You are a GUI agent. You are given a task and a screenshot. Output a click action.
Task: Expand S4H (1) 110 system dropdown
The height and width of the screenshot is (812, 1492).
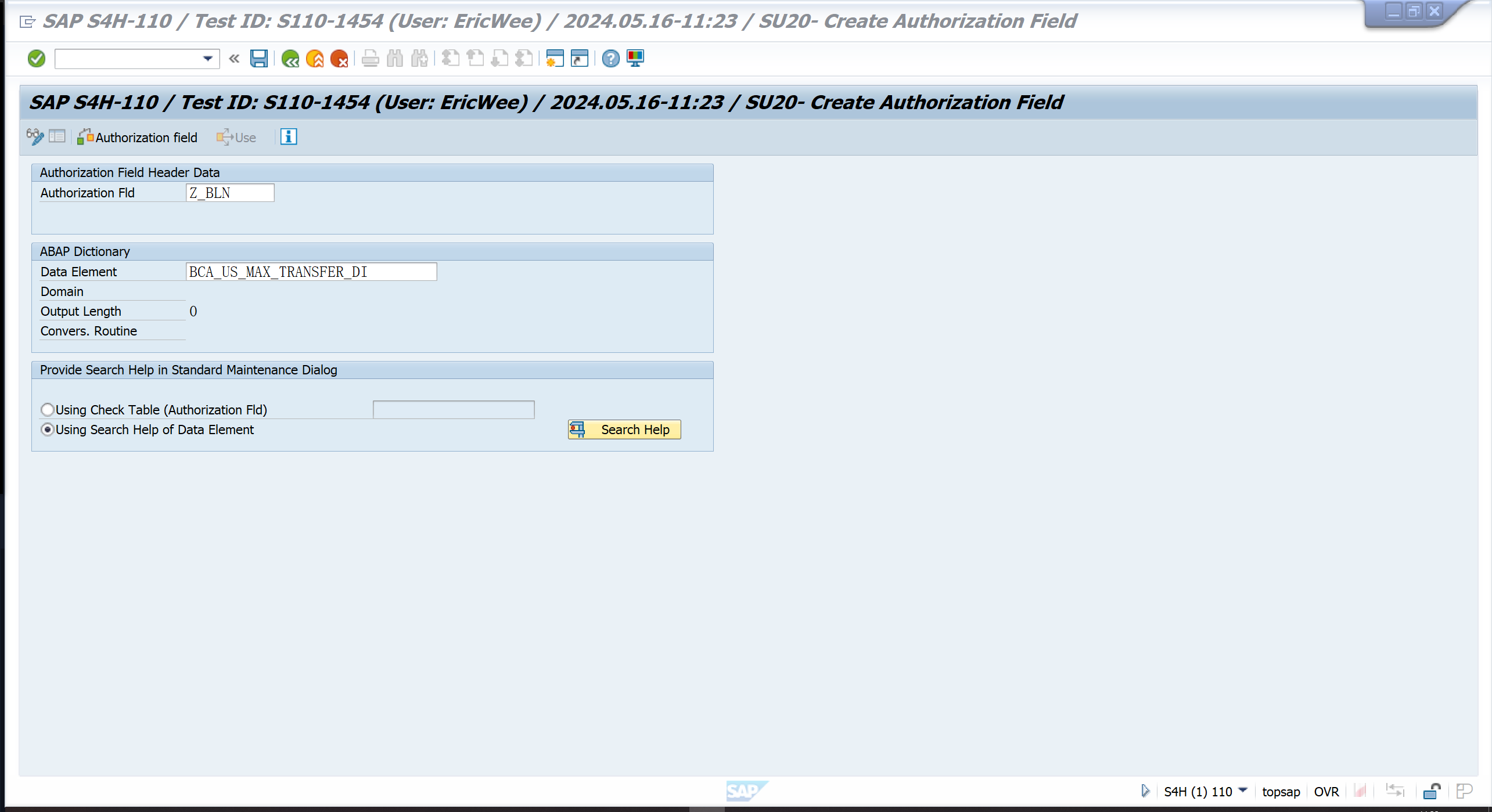tap(1243, 791)
